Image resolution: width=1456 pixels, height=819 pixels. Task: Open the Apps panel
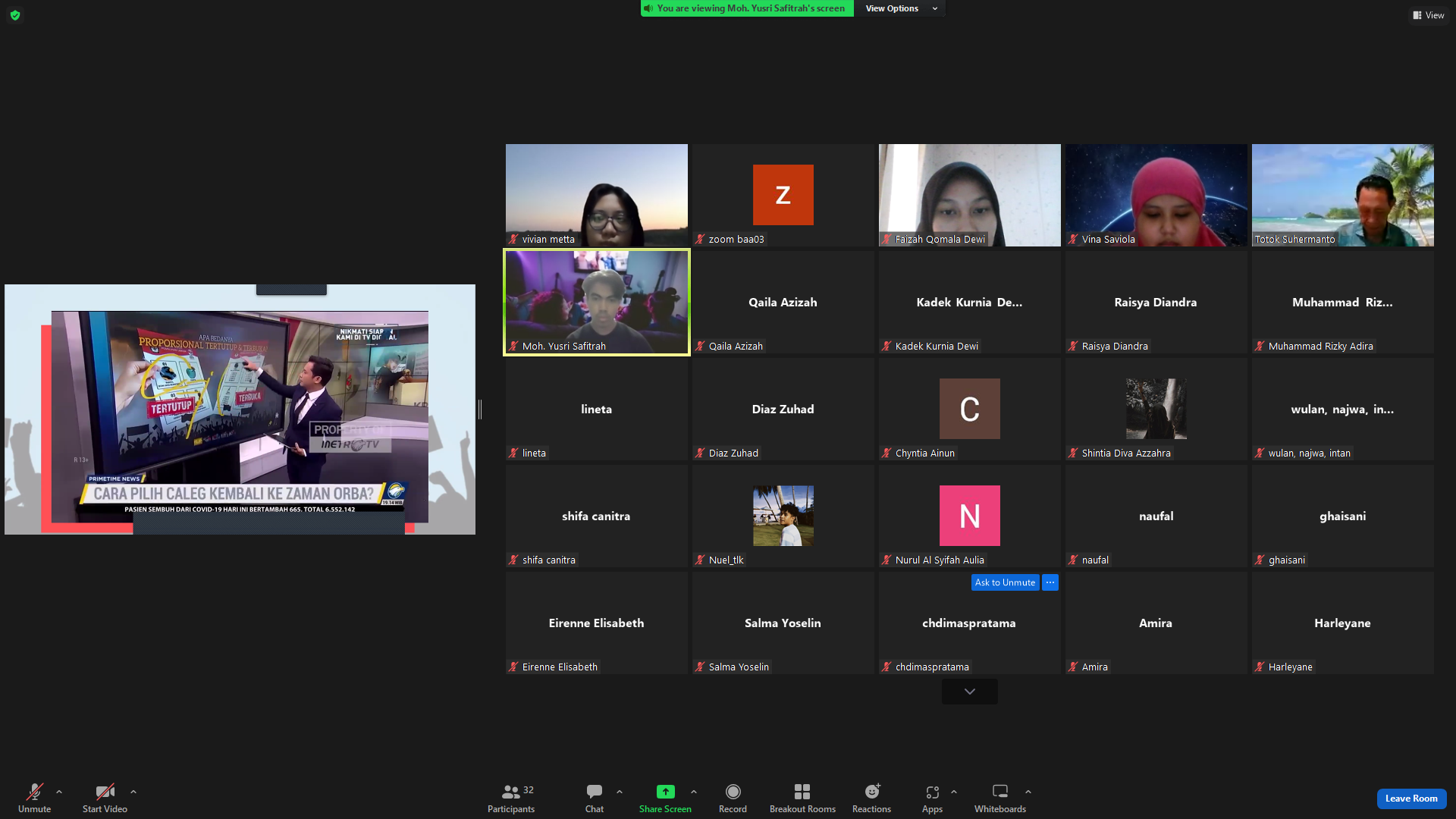tap(932, 798)
